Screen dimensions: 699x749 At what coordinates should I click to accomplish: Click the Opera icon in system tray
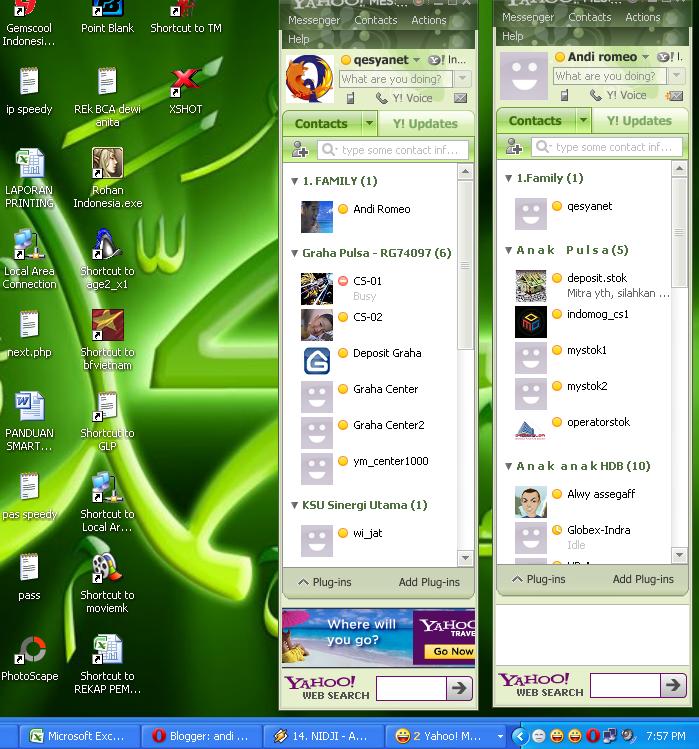(592, 736)
